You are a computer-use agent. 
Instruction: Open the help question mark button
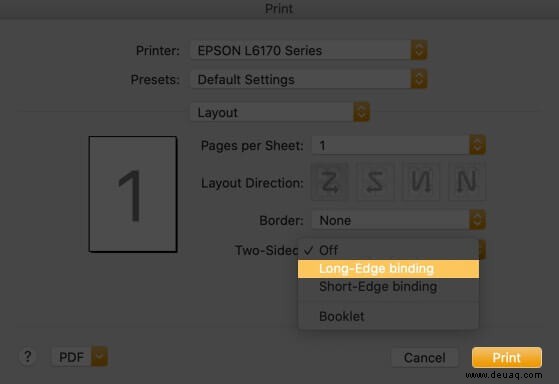point(27,356)
